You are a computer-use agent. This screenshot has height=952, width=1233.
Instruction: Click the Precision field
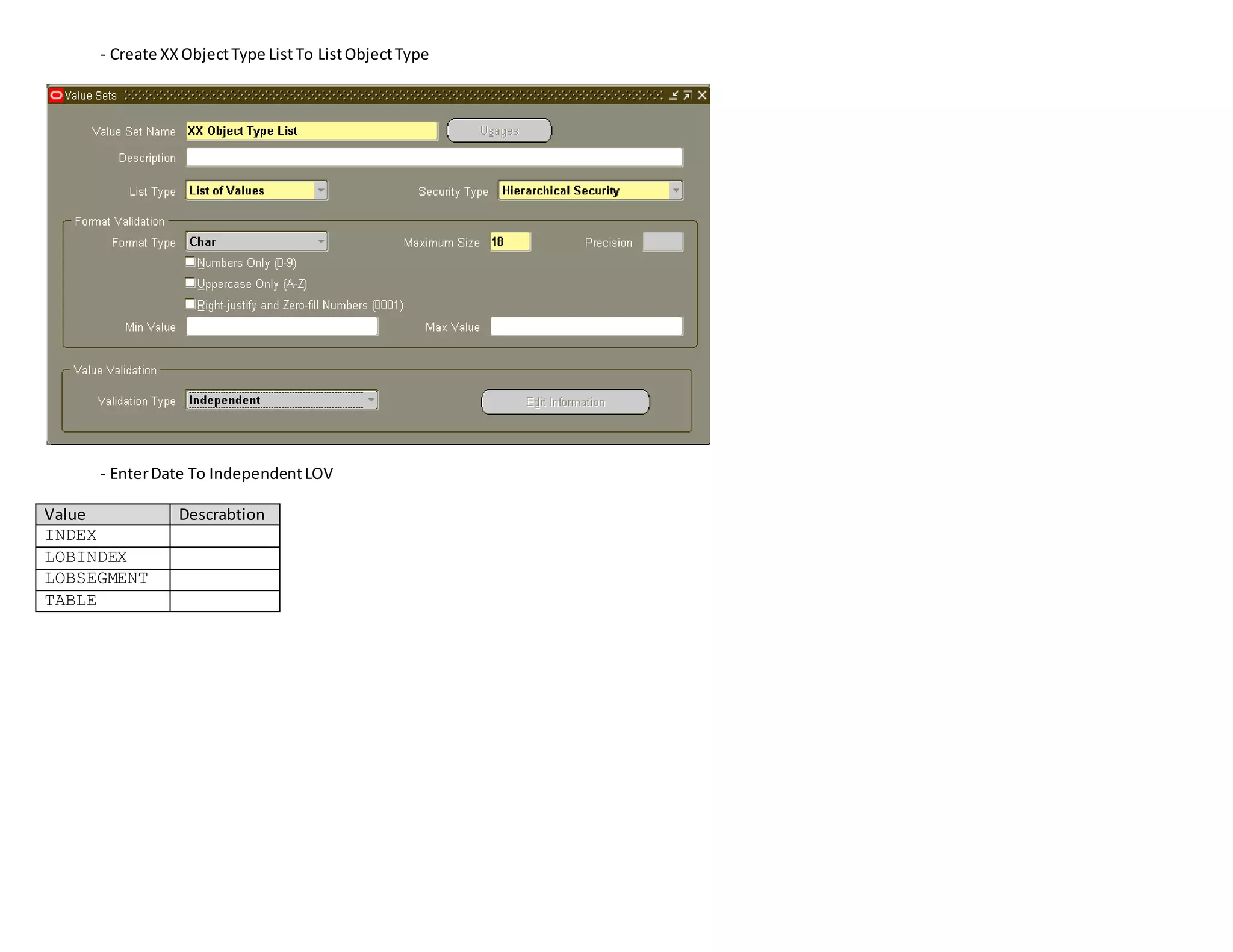pyautogui.click(x=662, y=241)
